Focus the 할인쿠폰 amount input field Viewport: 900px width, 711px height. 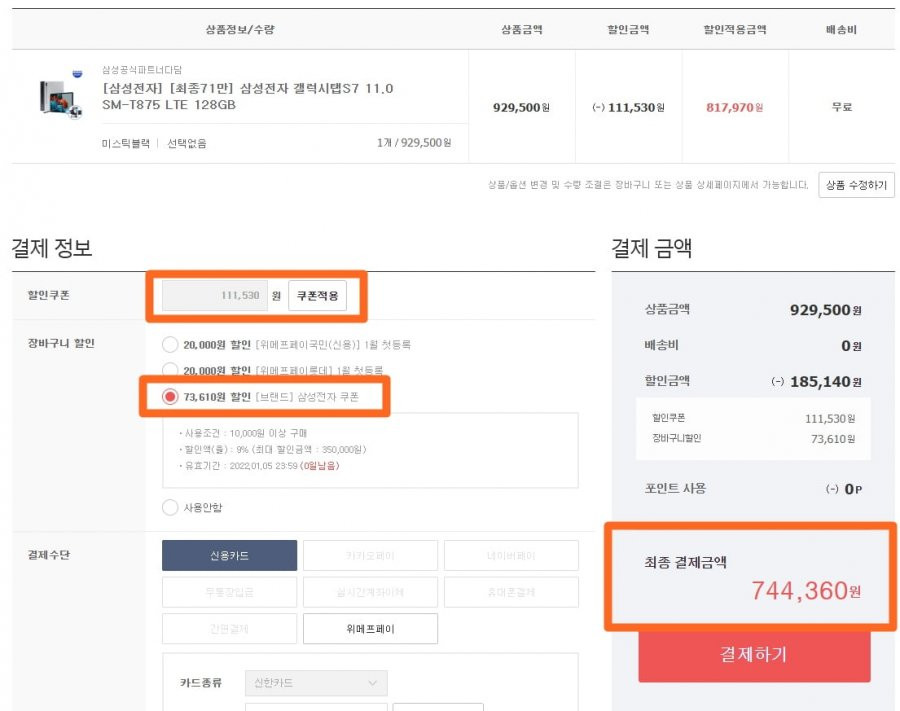click(x=215, y=296)
